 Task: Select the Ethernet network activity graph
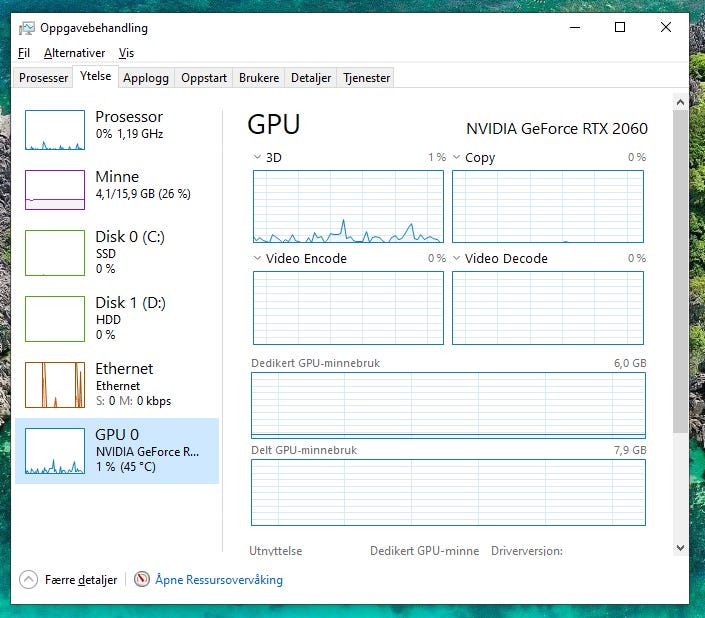click(x=55, y=385)
